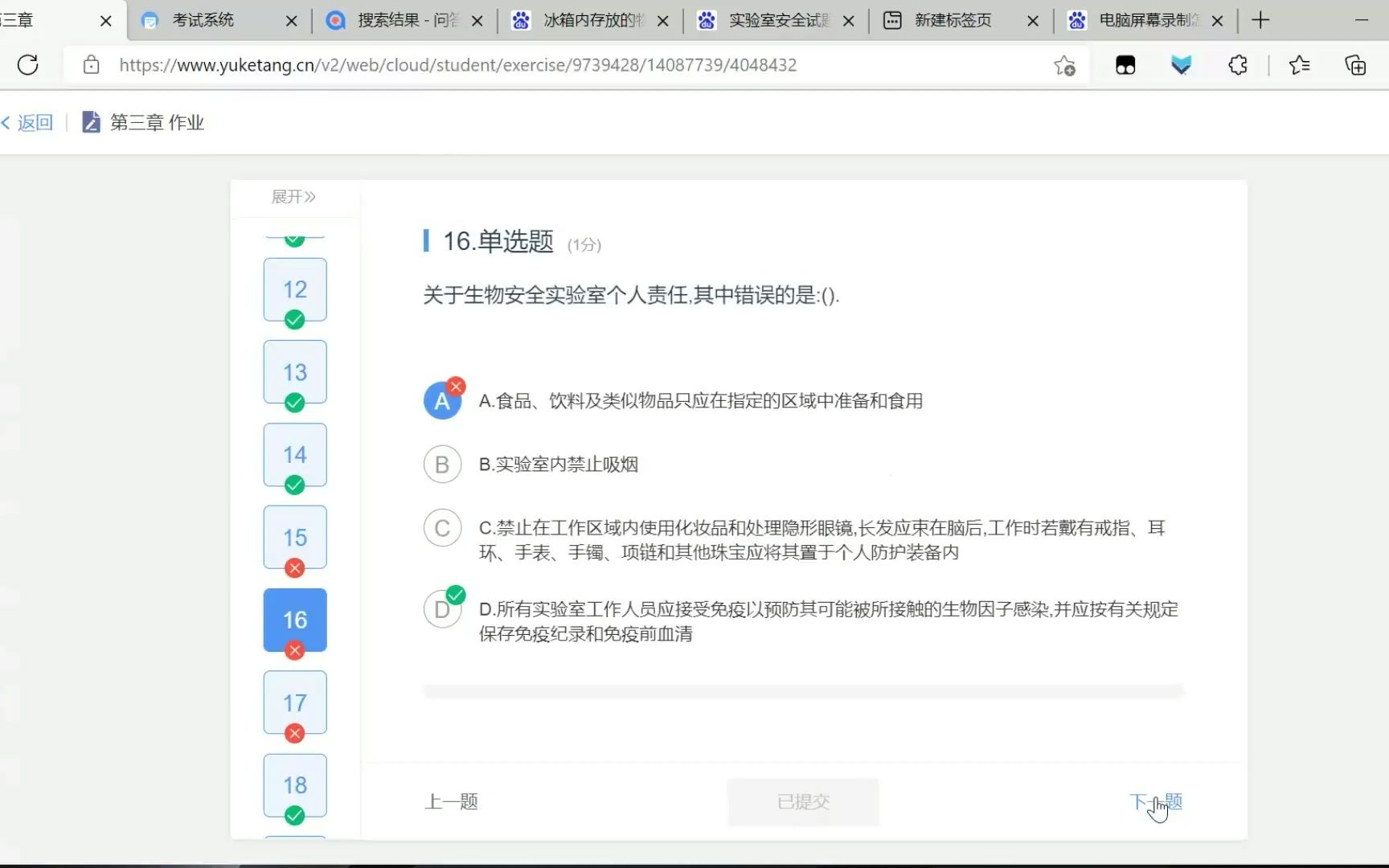Close the 冰箱内存放的 tab
1389x868 pixels.
coord(663,21)
